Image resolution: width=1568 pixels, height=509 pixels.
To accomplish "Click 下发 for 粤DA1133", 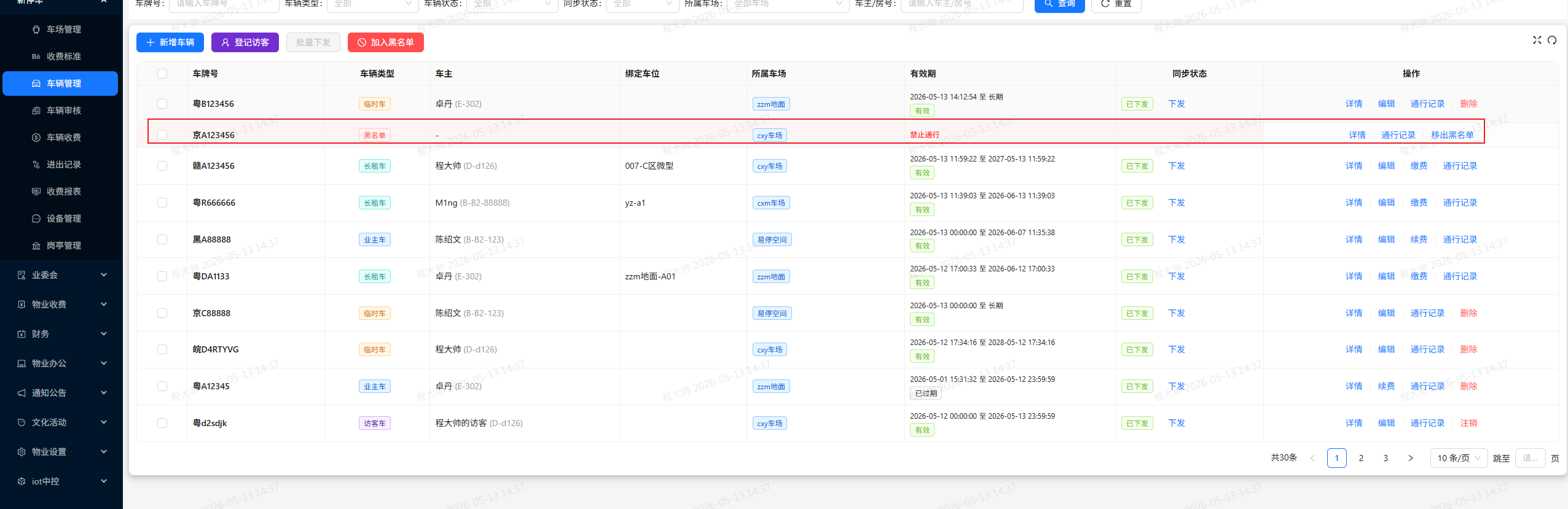I will click(1177, 276).
